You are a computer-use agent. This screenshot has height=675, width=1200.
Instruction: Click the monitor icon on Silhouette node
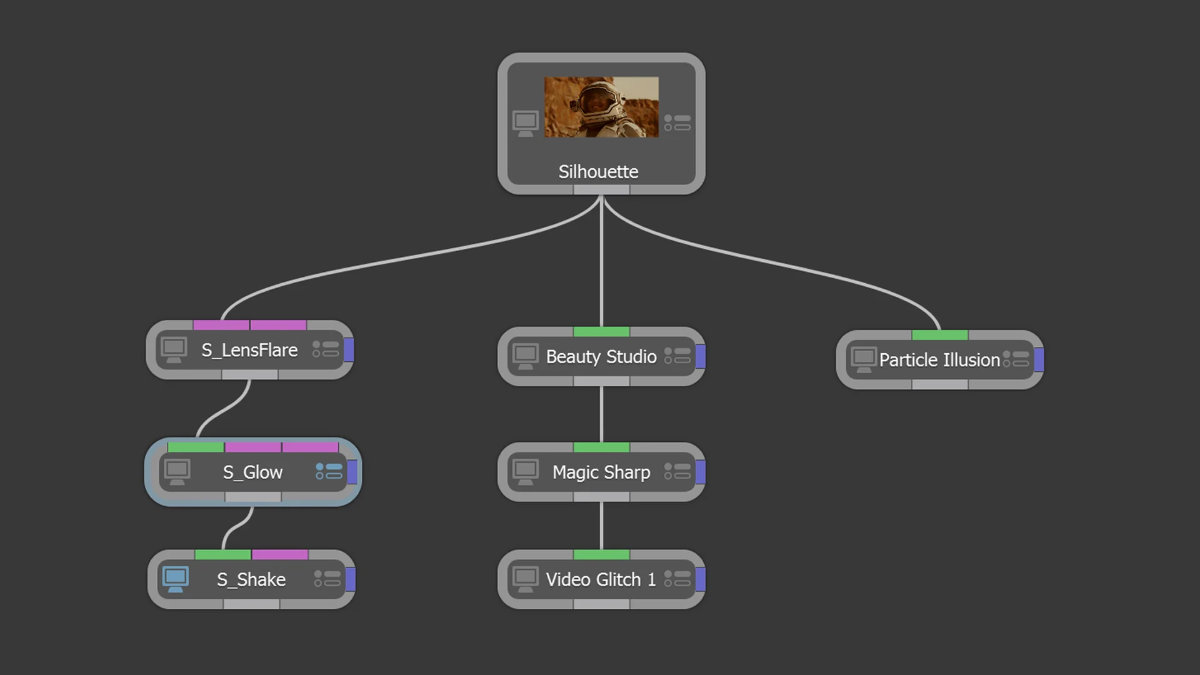click(x=525, y=123)
